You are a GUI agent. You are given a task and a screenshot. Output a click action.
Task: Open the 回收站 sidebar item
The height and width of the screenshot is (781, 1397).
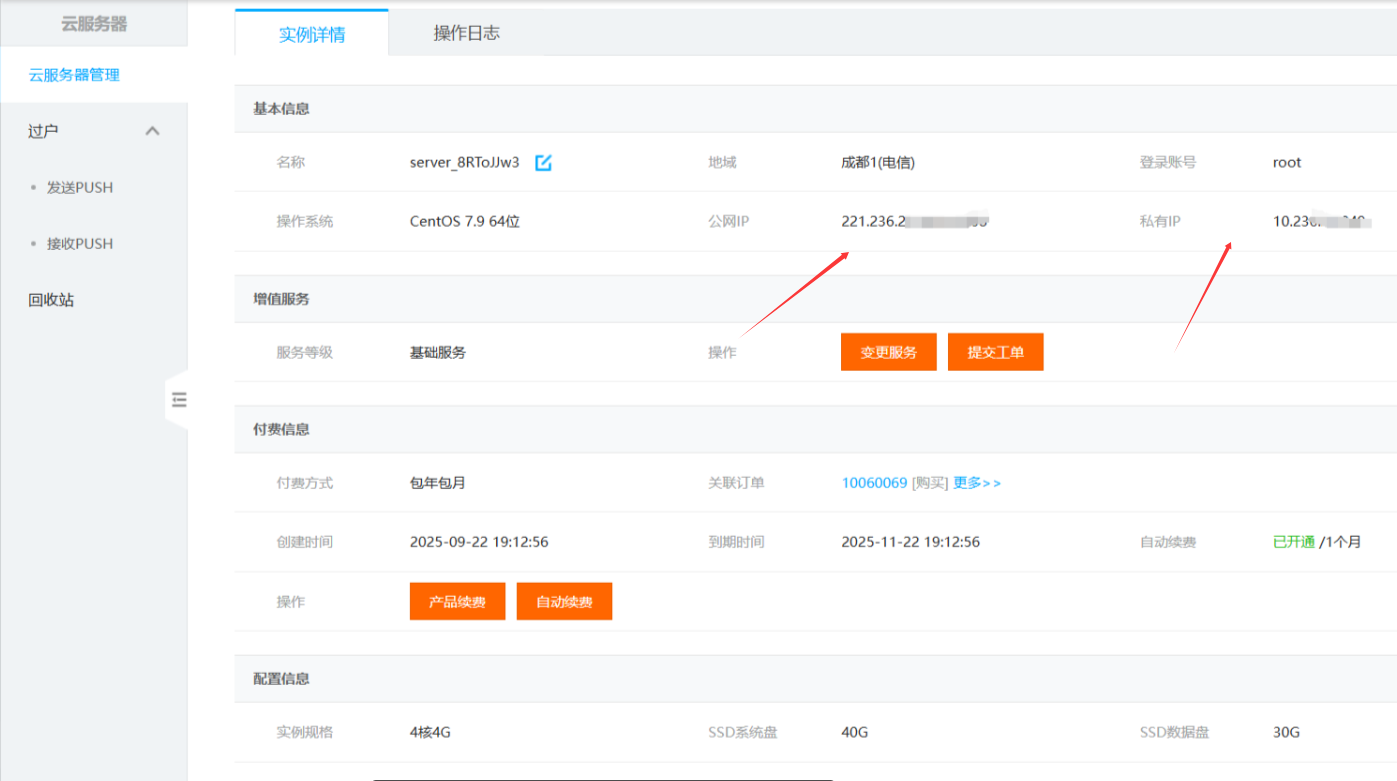coord(51,300)
